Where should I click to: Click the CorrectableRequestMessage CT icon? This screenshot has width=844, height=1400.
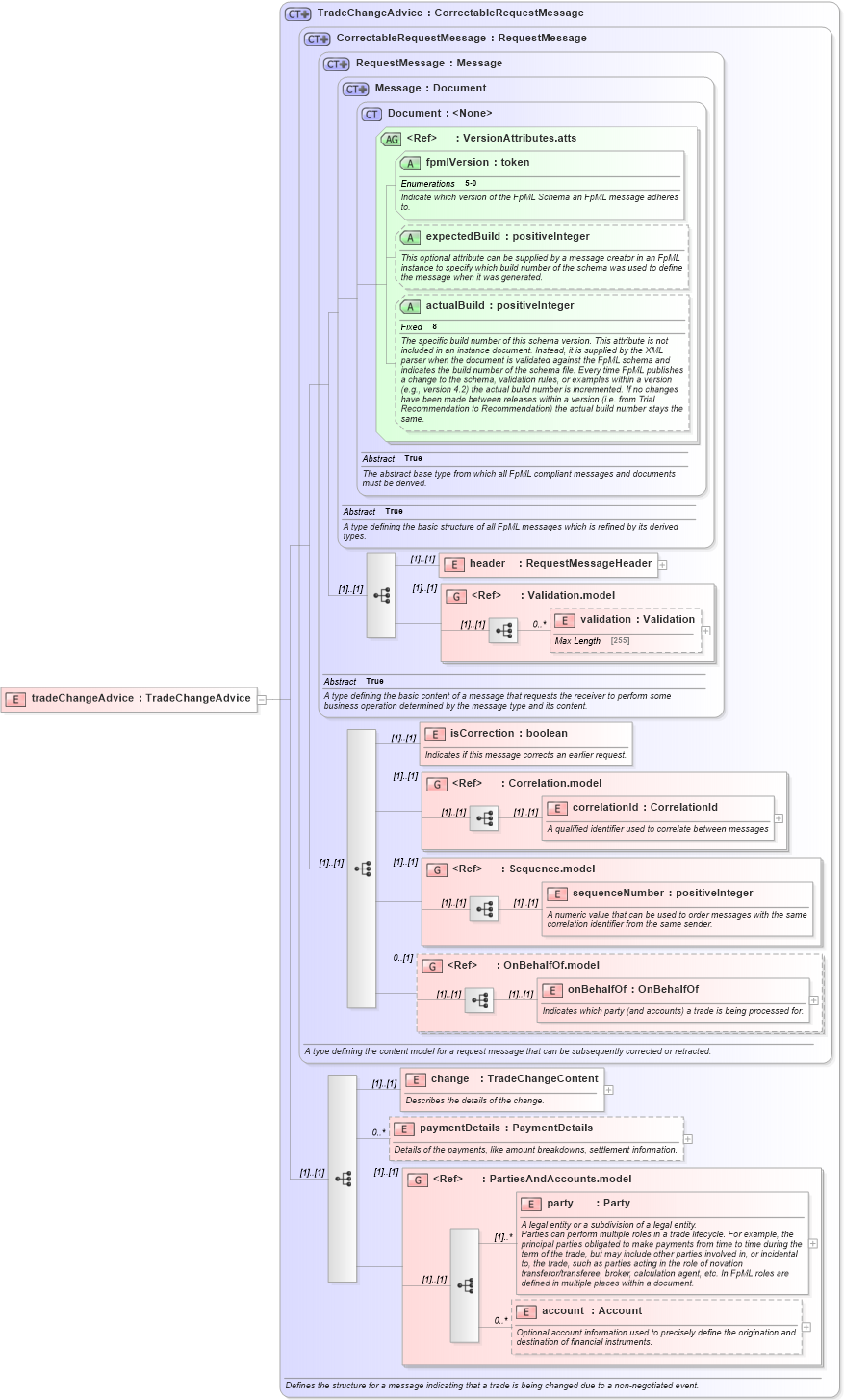[318, 39]
